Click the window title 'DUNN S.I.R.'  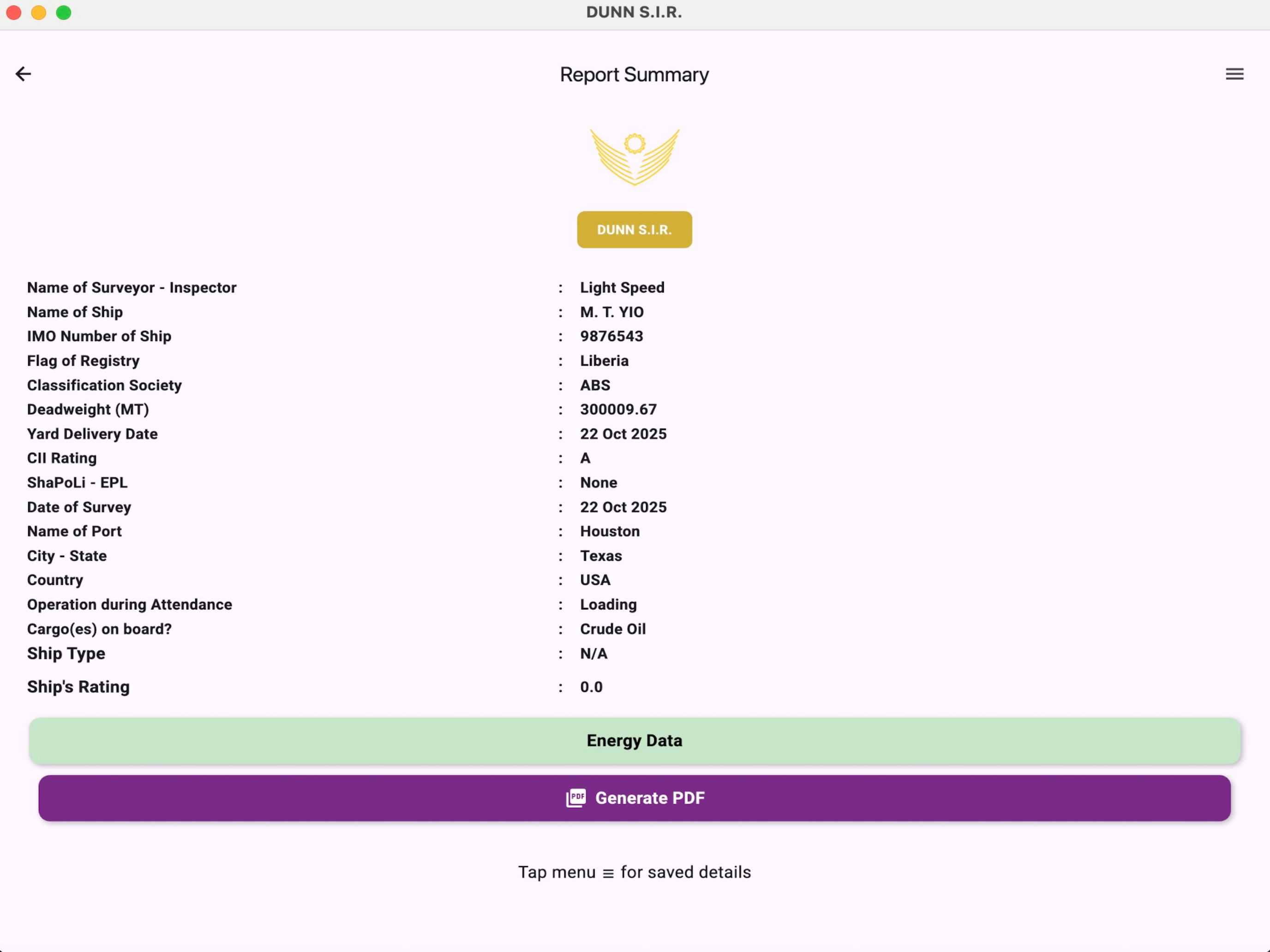(x=634, y=12)
